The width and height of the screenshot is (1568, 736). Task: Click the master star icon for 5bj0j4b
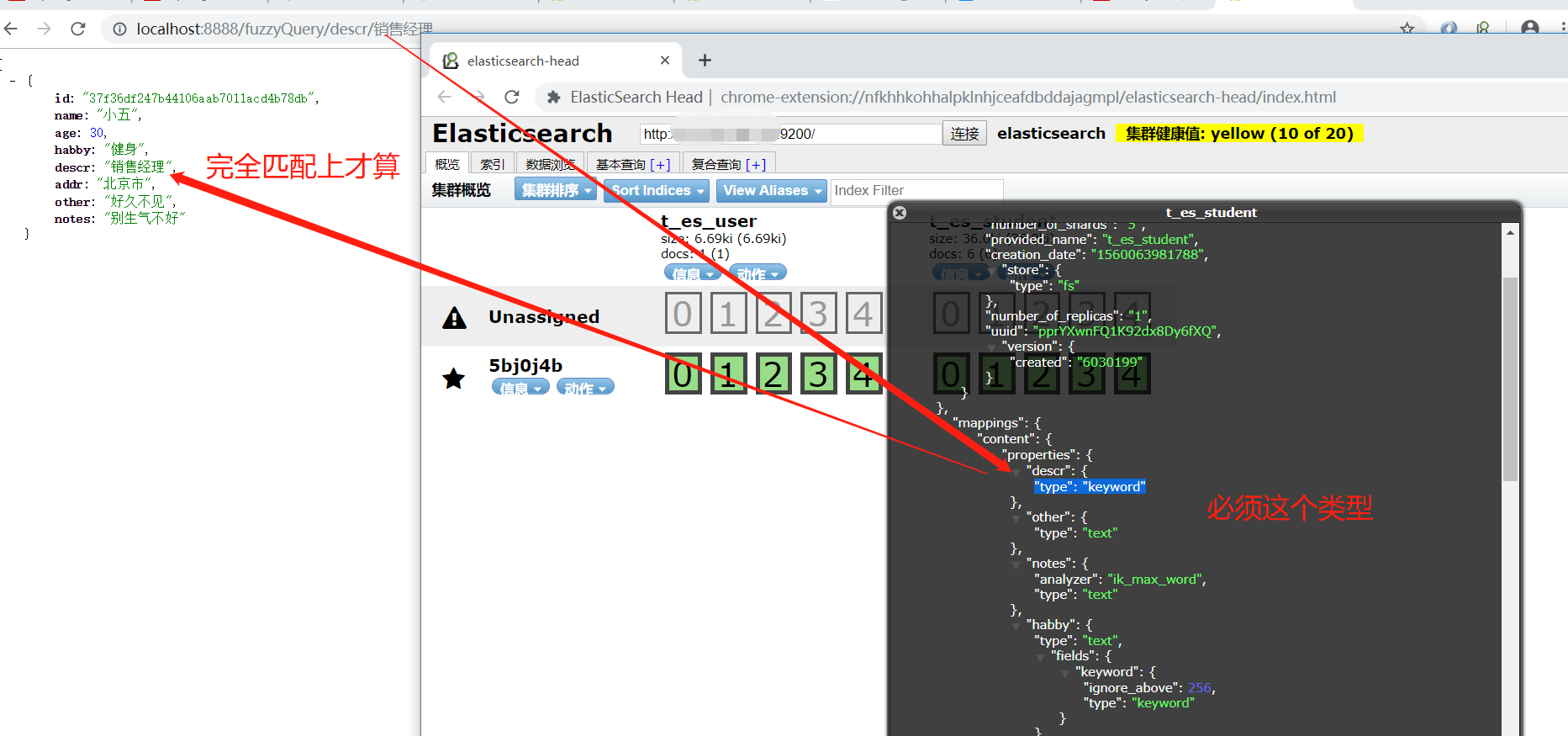click(x=454, y=379)
